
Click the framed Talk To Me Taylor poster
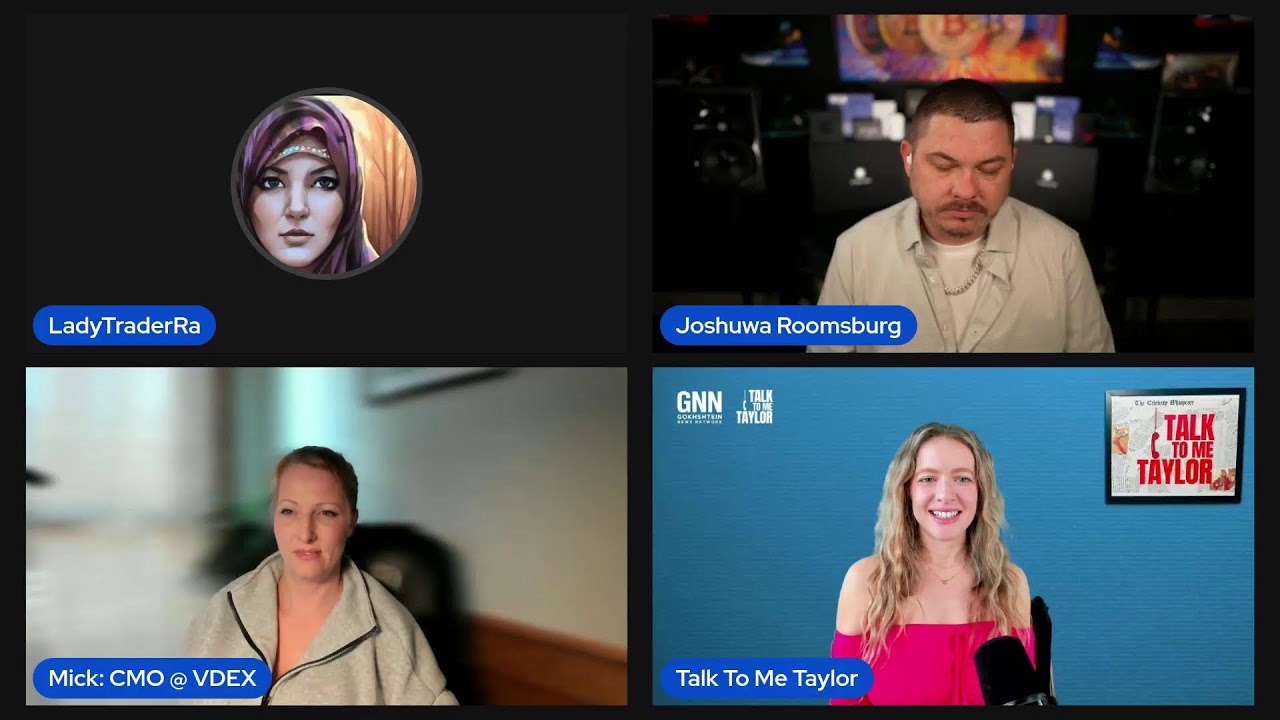coord(1176,445)
